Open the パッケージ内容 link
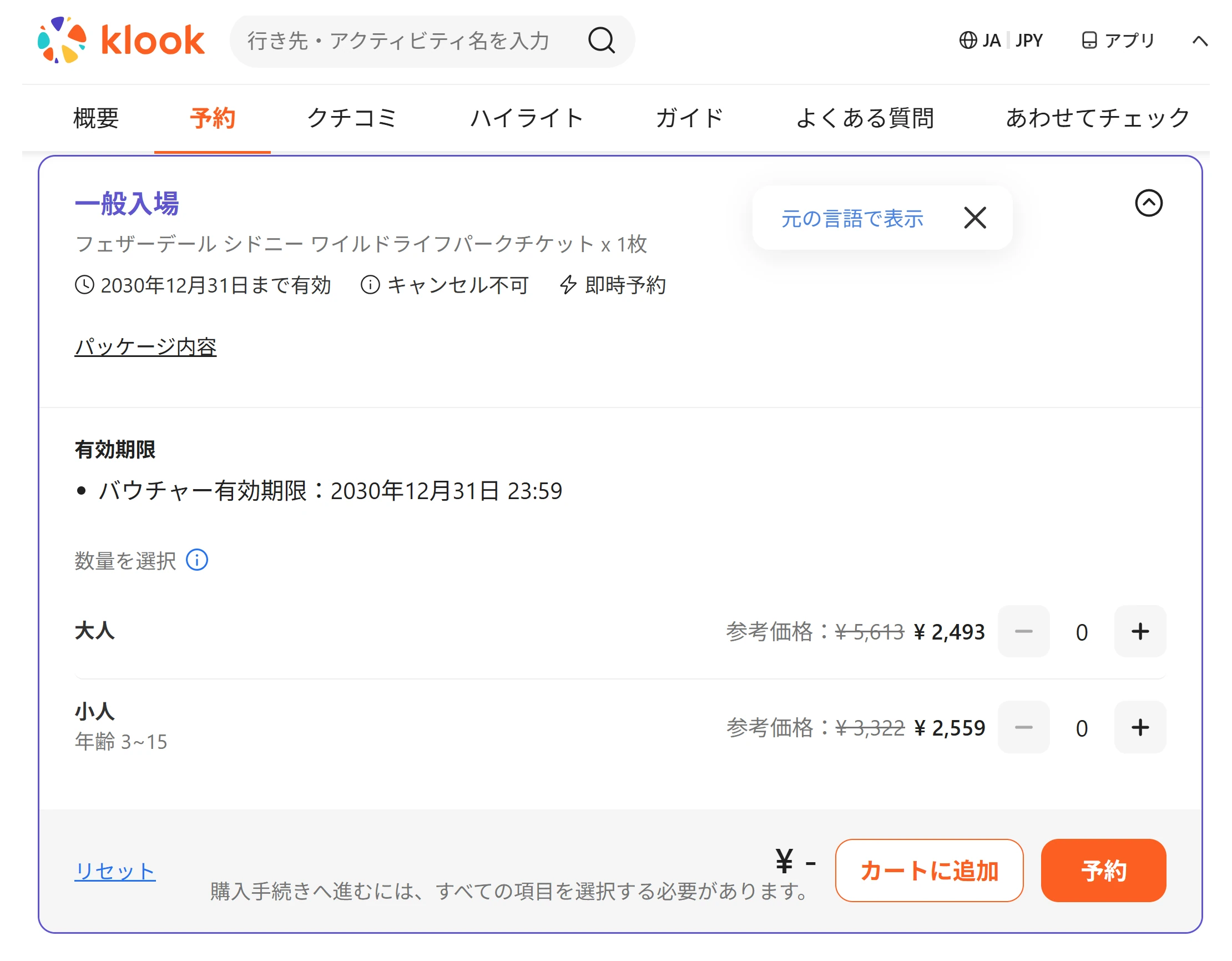Image resolution: width=1232 pixels, height=961 pixels. click(x=145, y=347)
